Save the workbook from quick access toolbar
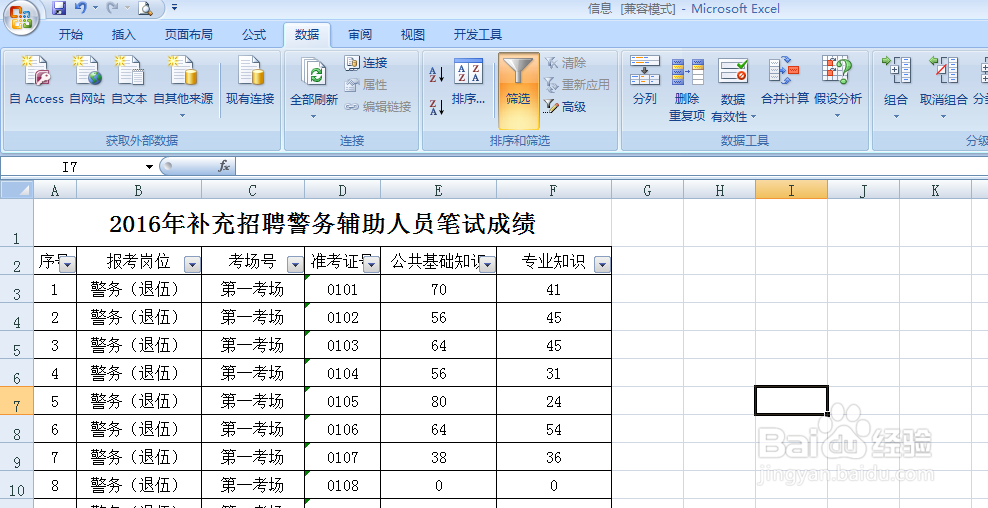988x508 pixels. point(59,8)
